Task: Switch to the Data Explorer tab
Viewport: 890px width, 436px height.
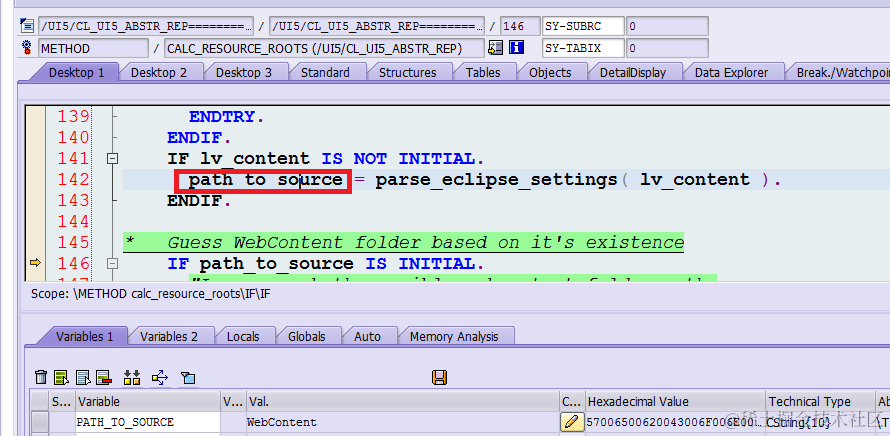Action: (731, 73)
